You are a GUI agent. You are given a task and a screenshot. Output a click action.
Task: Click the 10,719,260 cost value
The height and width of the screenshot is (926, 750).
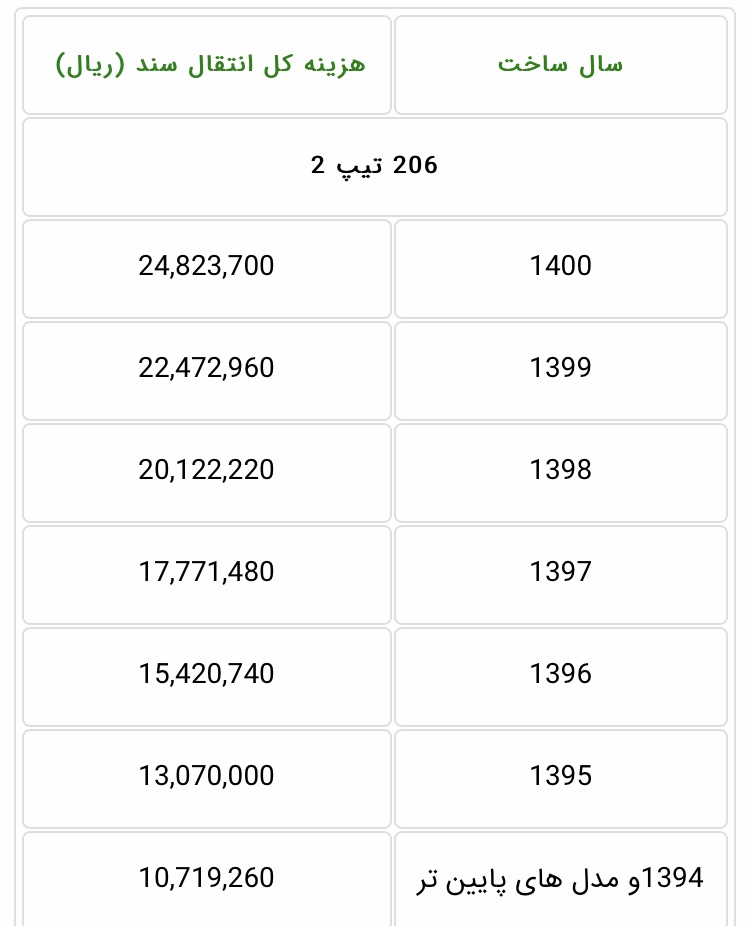206,878
